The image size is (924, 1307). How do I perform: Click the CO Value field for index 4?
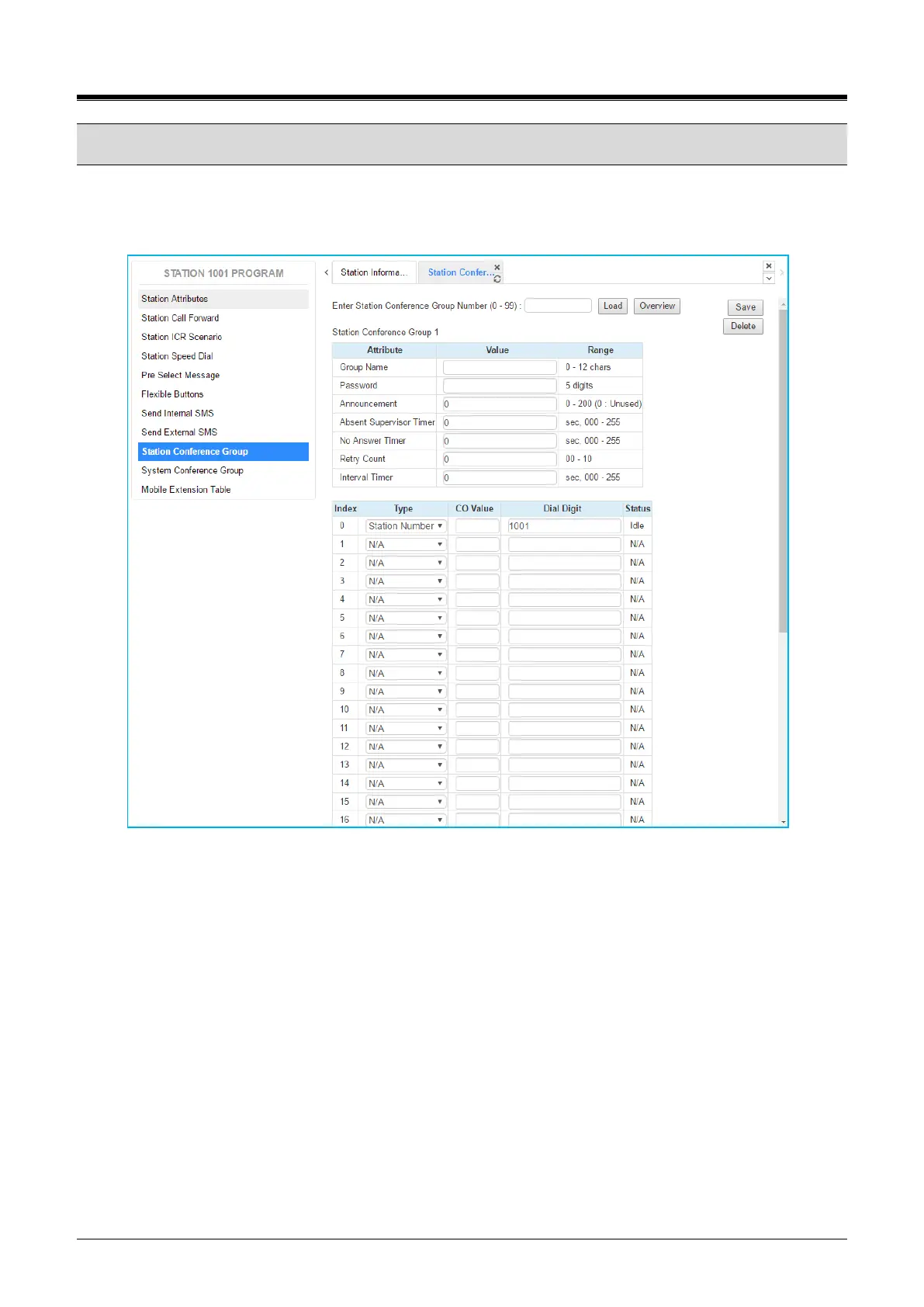point(477,600)
